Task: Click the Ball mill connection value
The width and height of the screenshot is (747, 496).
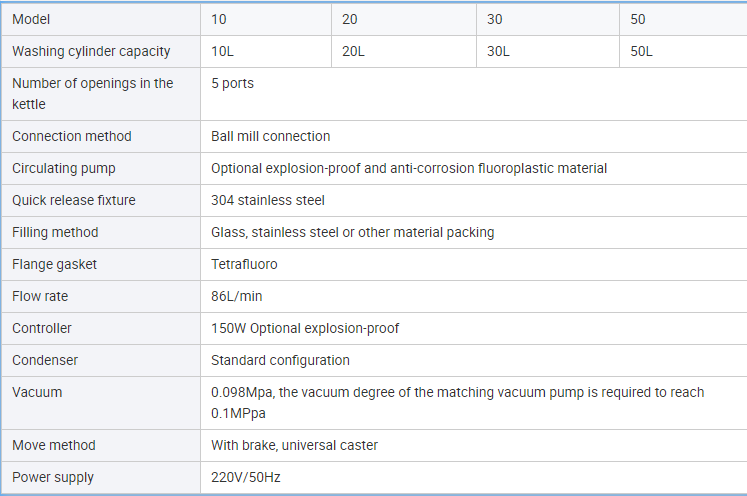Action: click(x=270, y=136)
